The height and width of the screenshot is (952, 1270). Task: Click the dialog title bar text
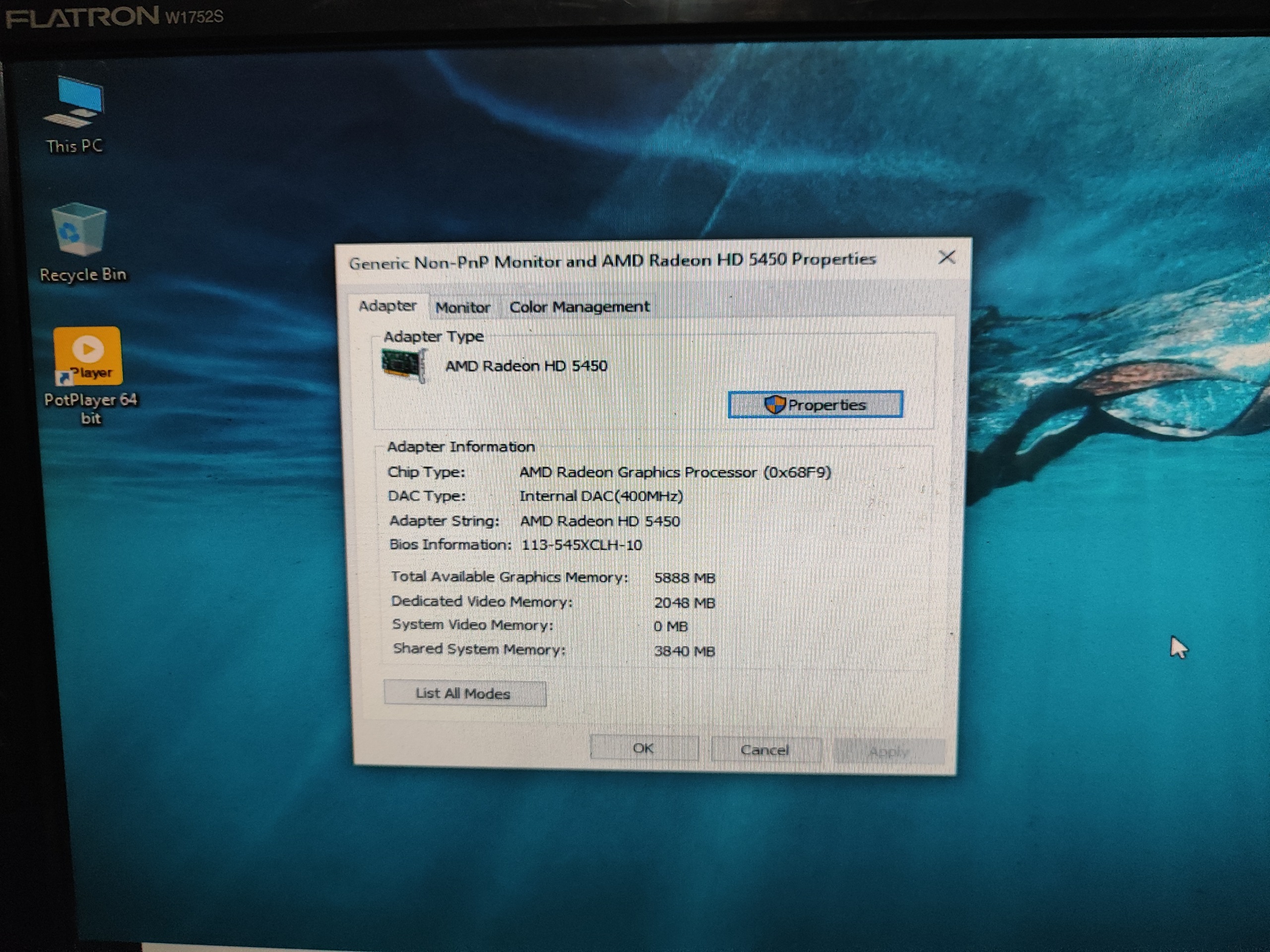(x=613, y=261)
